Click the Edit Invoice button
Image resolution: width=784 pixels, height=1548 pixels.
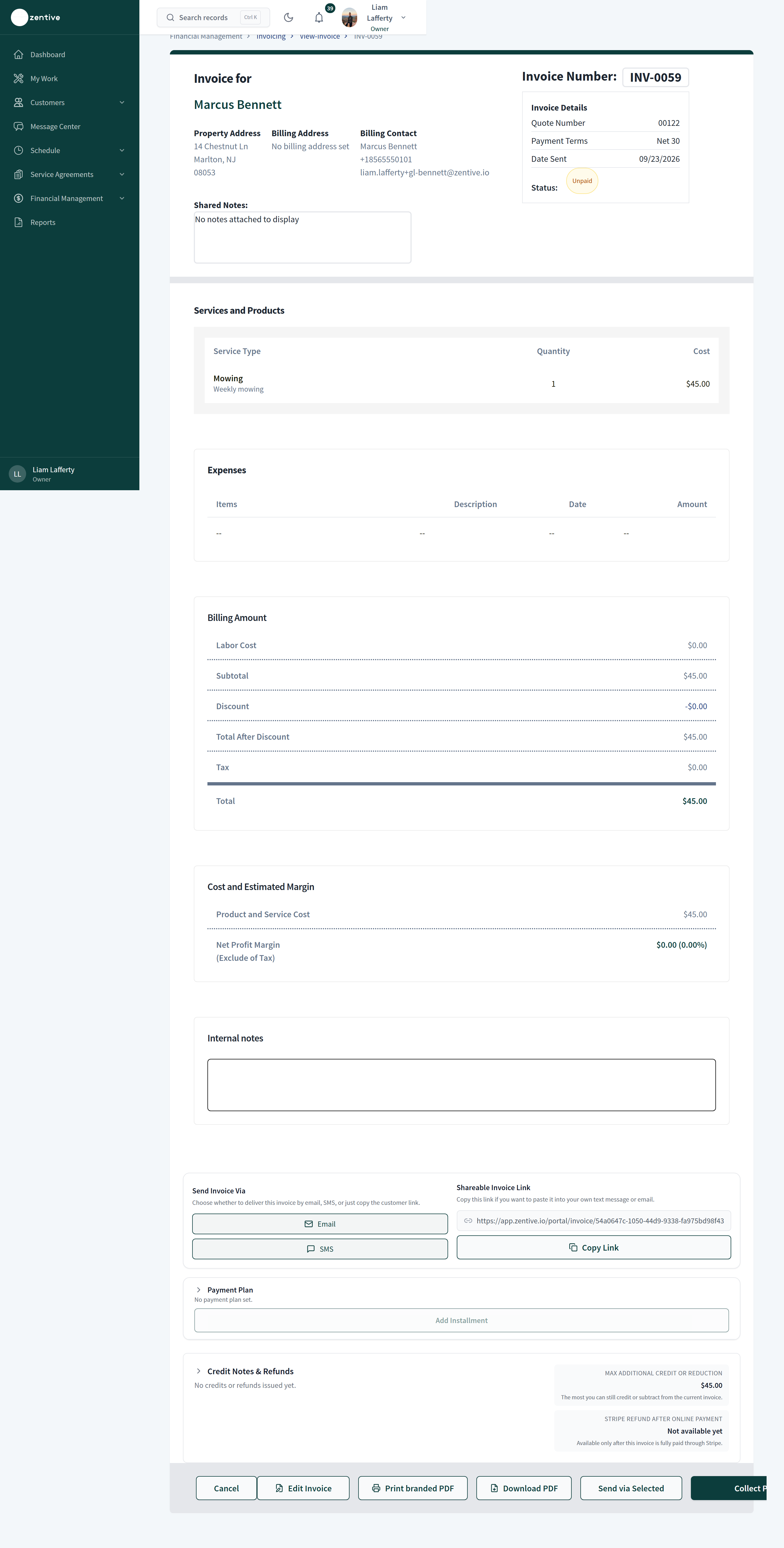(x=303, y=1487)
